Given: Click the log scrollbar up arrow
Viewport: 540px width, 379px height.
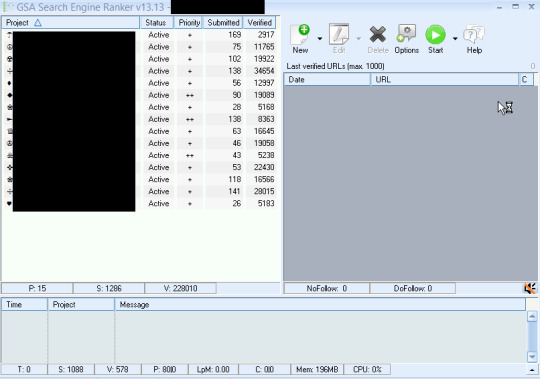Looking at the screenshot, I should (x=532, y=316).
